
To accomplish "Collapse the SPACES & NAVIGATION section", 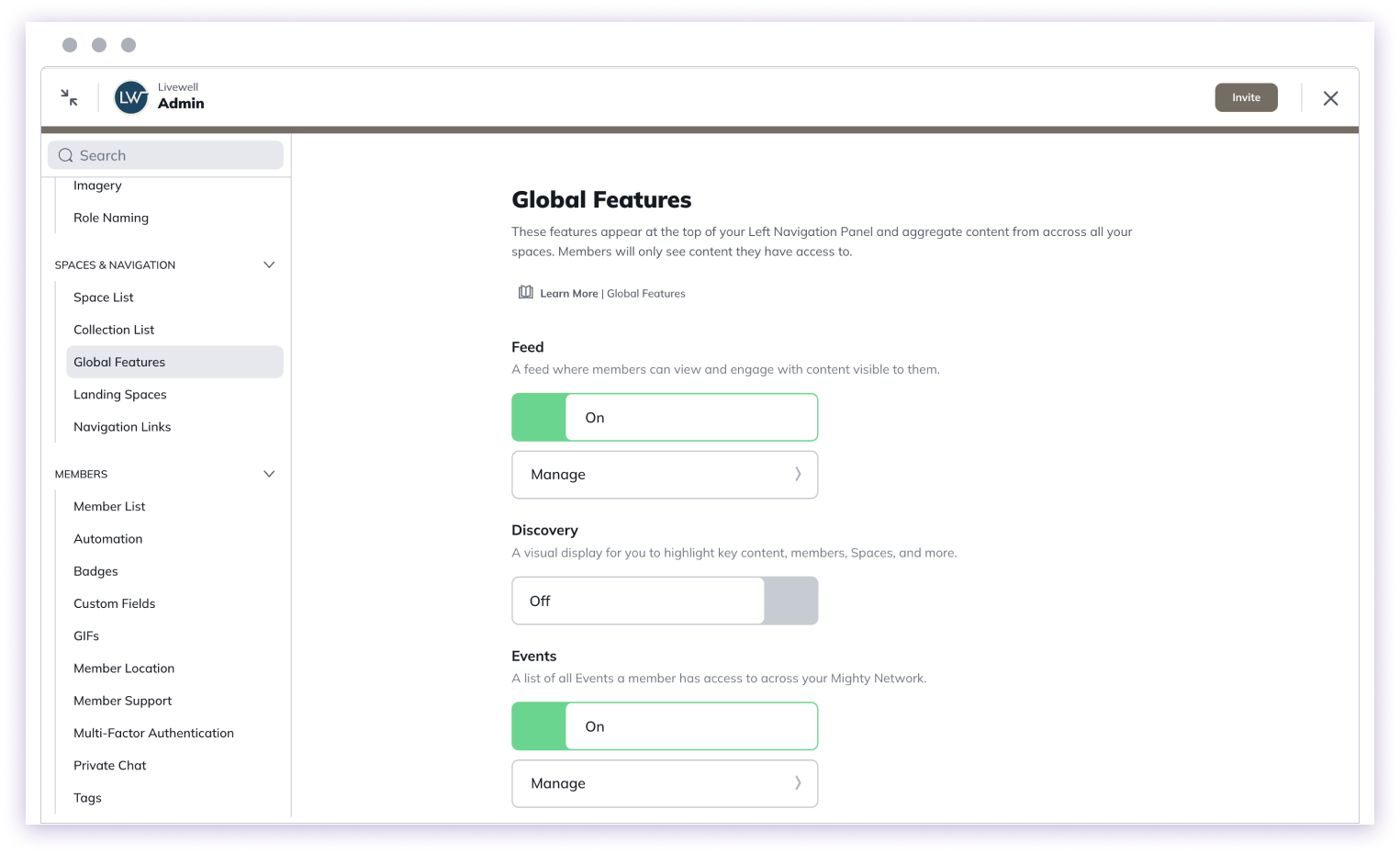I will 269,264.
